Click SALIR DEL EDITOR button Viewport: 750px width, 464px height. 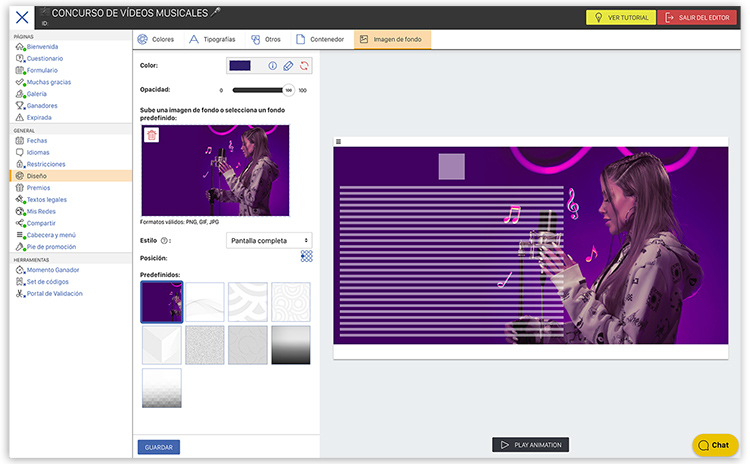(x=697, y=18)
